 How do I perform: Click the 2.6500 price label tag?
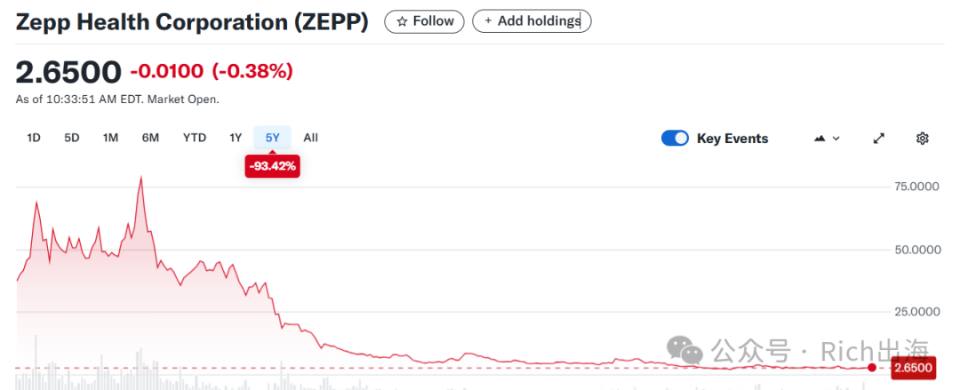(x=913, y=368)
